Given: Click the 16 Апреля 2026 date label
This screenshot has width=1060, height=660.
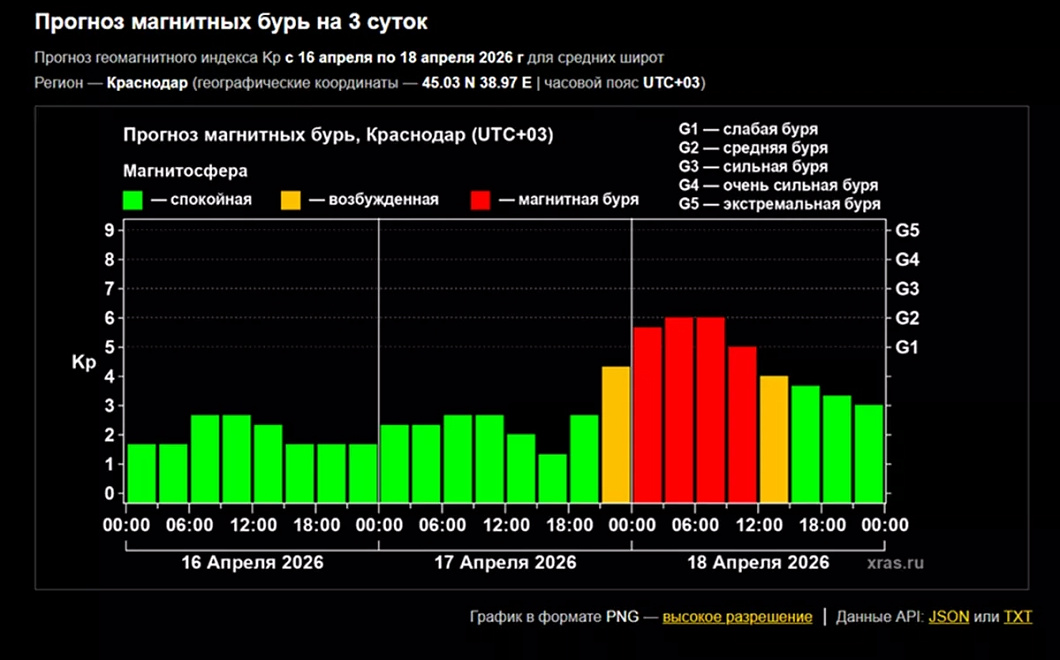Looking at the screenshot, I should coord(252,563).
